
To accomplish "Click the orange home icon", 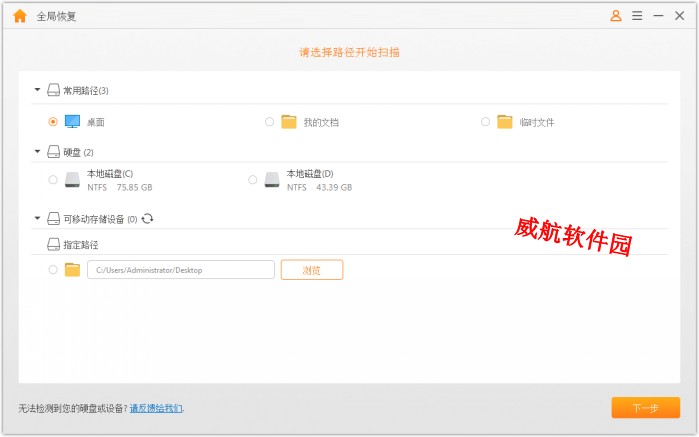I will pos(19,16).
